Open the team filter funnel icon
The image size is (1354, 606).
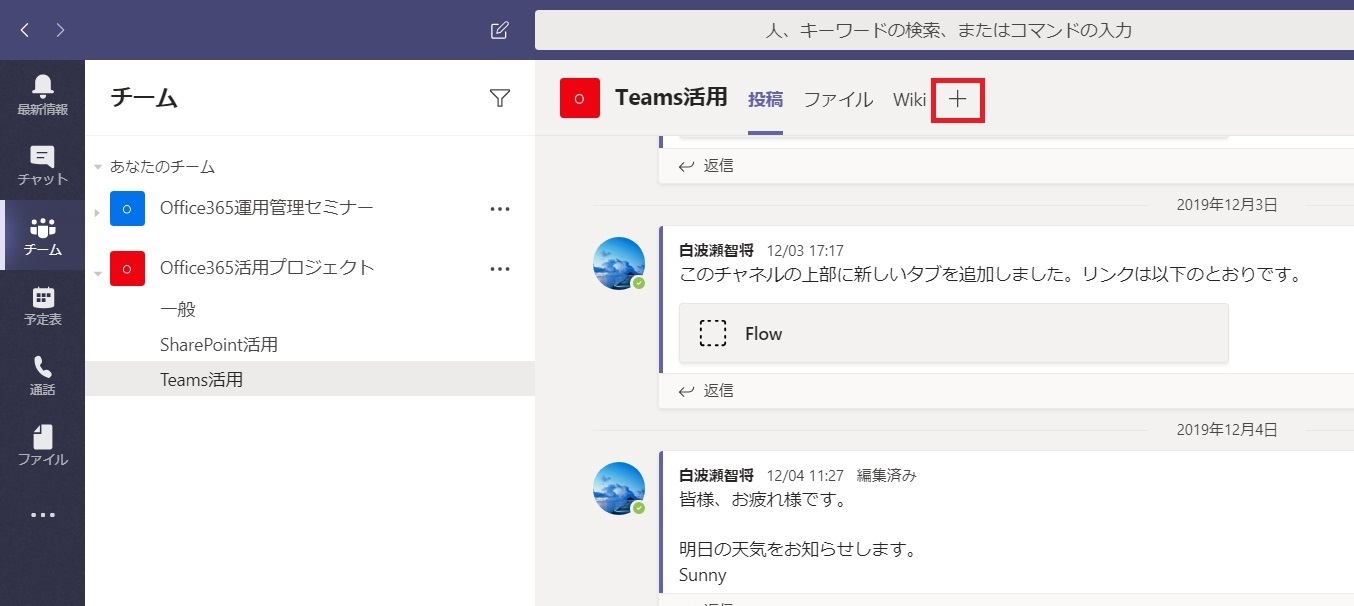[500, 97]
